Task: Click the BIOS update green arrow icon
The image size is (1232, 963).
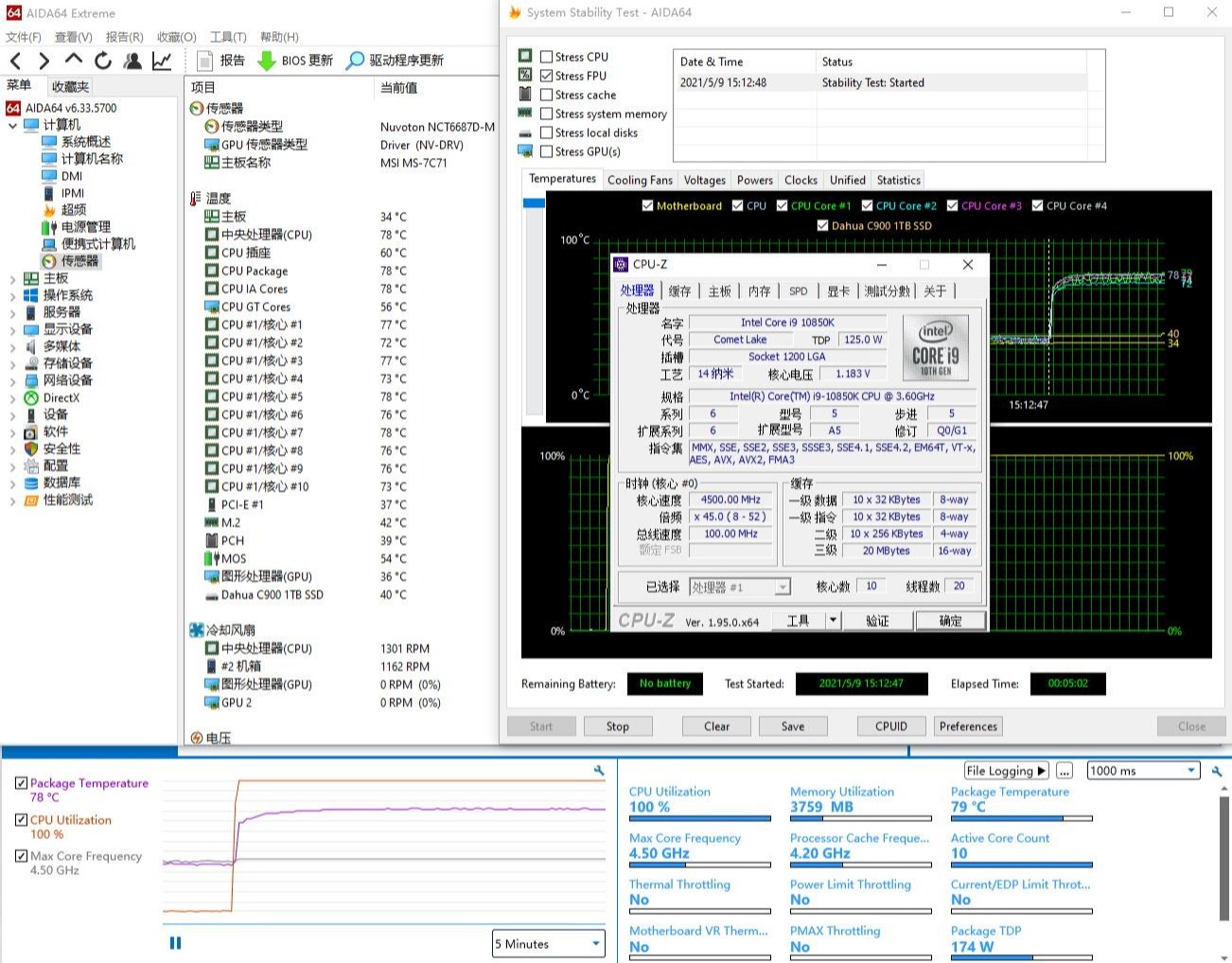Action: (267, 61)
